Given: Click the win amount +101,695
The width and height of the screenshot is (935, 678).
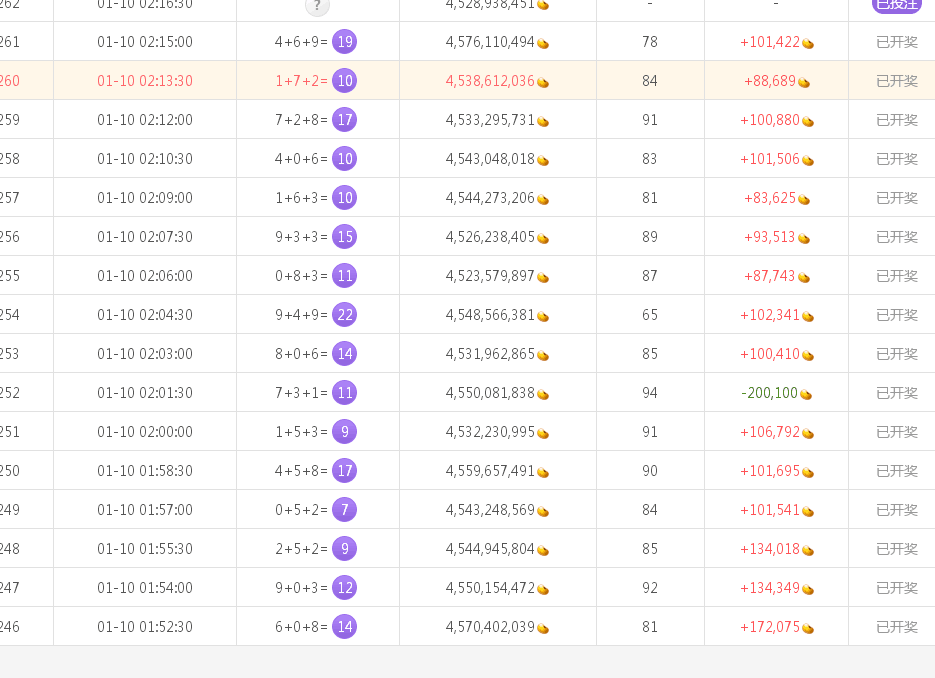Looking at the screenshot, I should point(770,470).
